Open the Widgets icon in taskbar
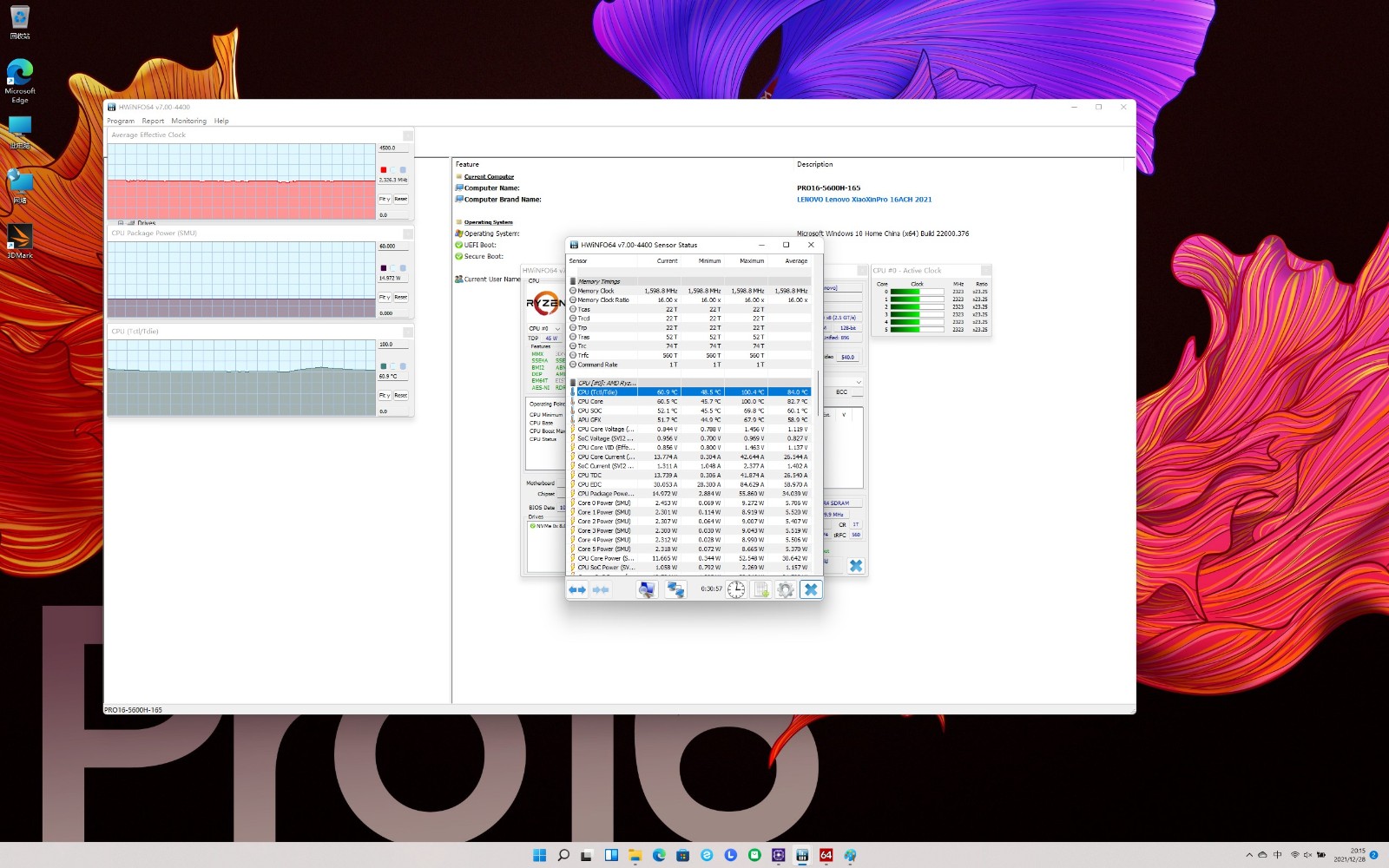Screen dimensions: 1389x868 click(x=611, y=855)
